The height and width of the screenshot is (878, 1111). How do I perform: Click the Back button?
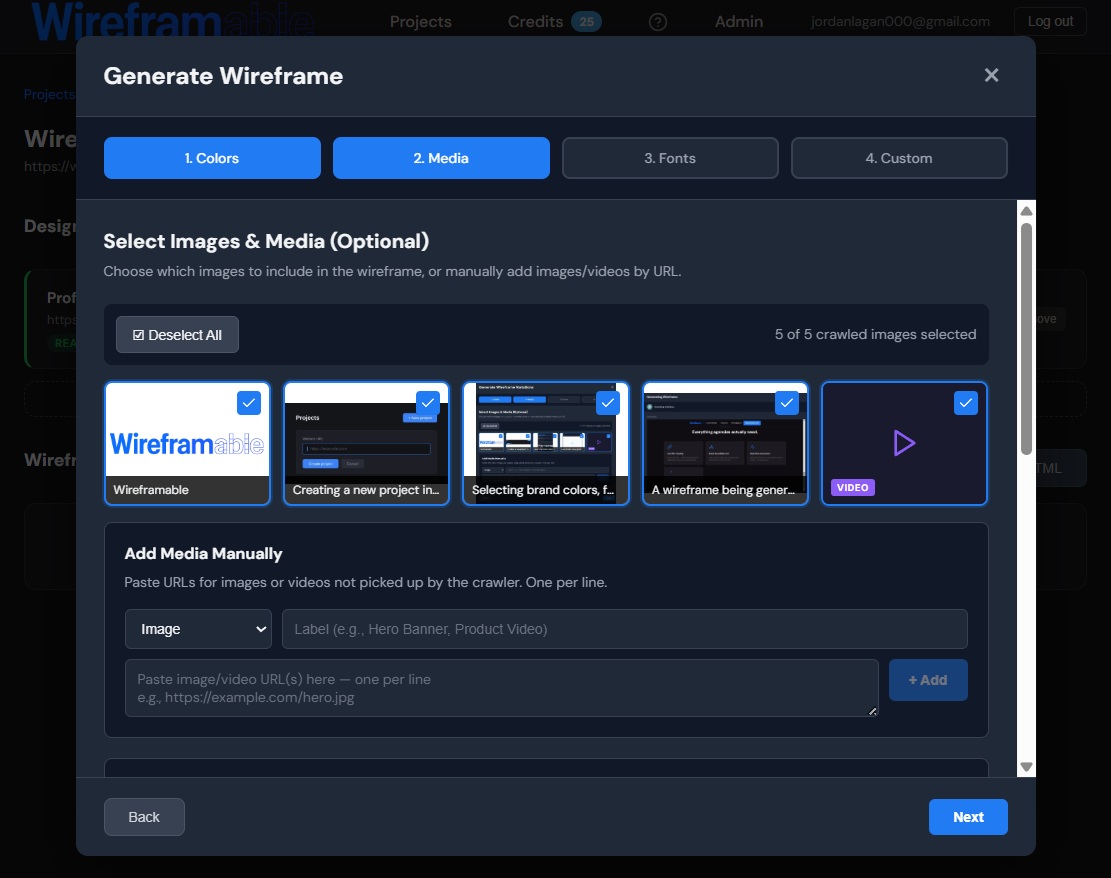pos(144,817)
